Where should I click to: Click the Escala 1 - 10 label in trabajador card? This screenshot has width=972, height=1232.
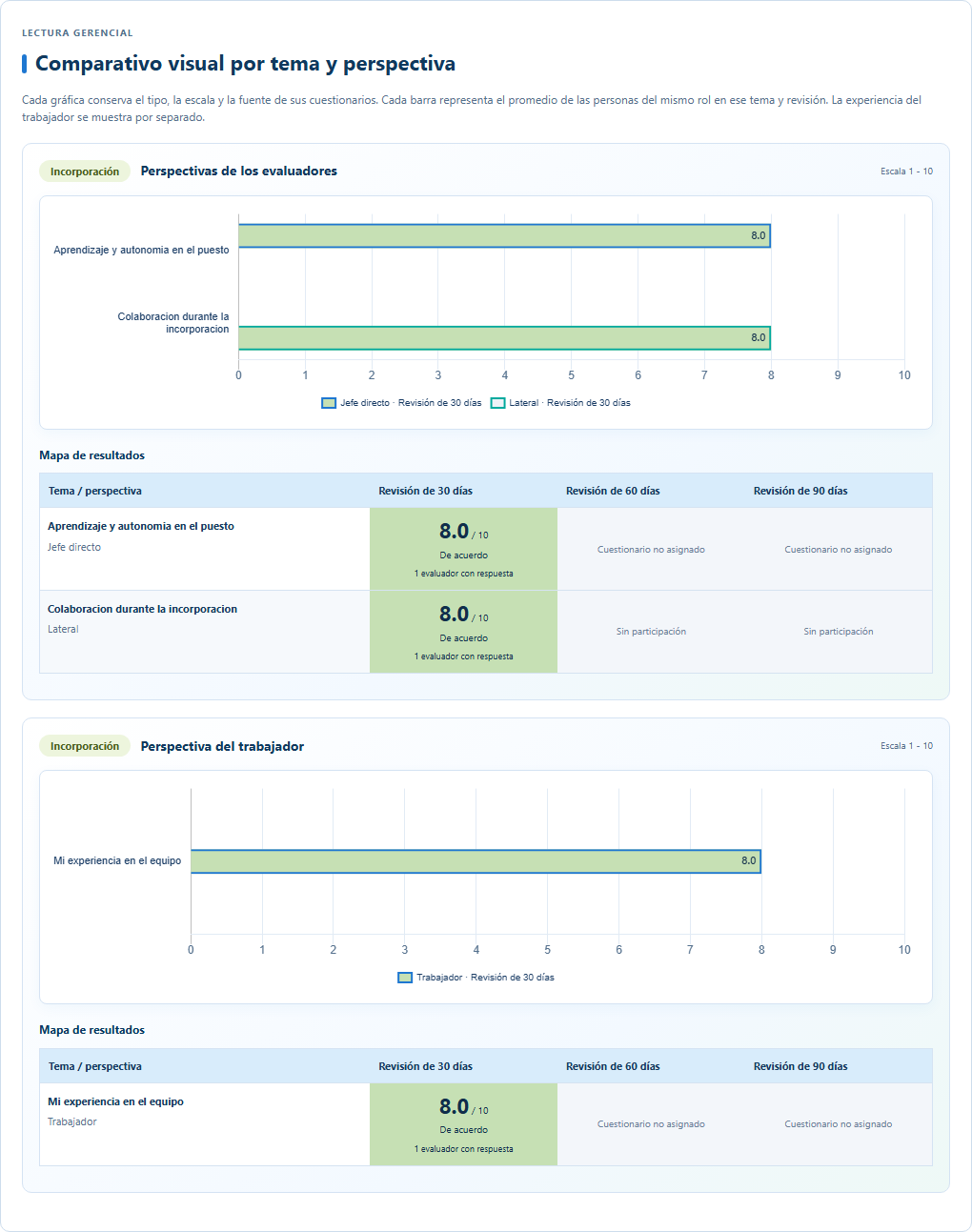(x=906, y=746)
